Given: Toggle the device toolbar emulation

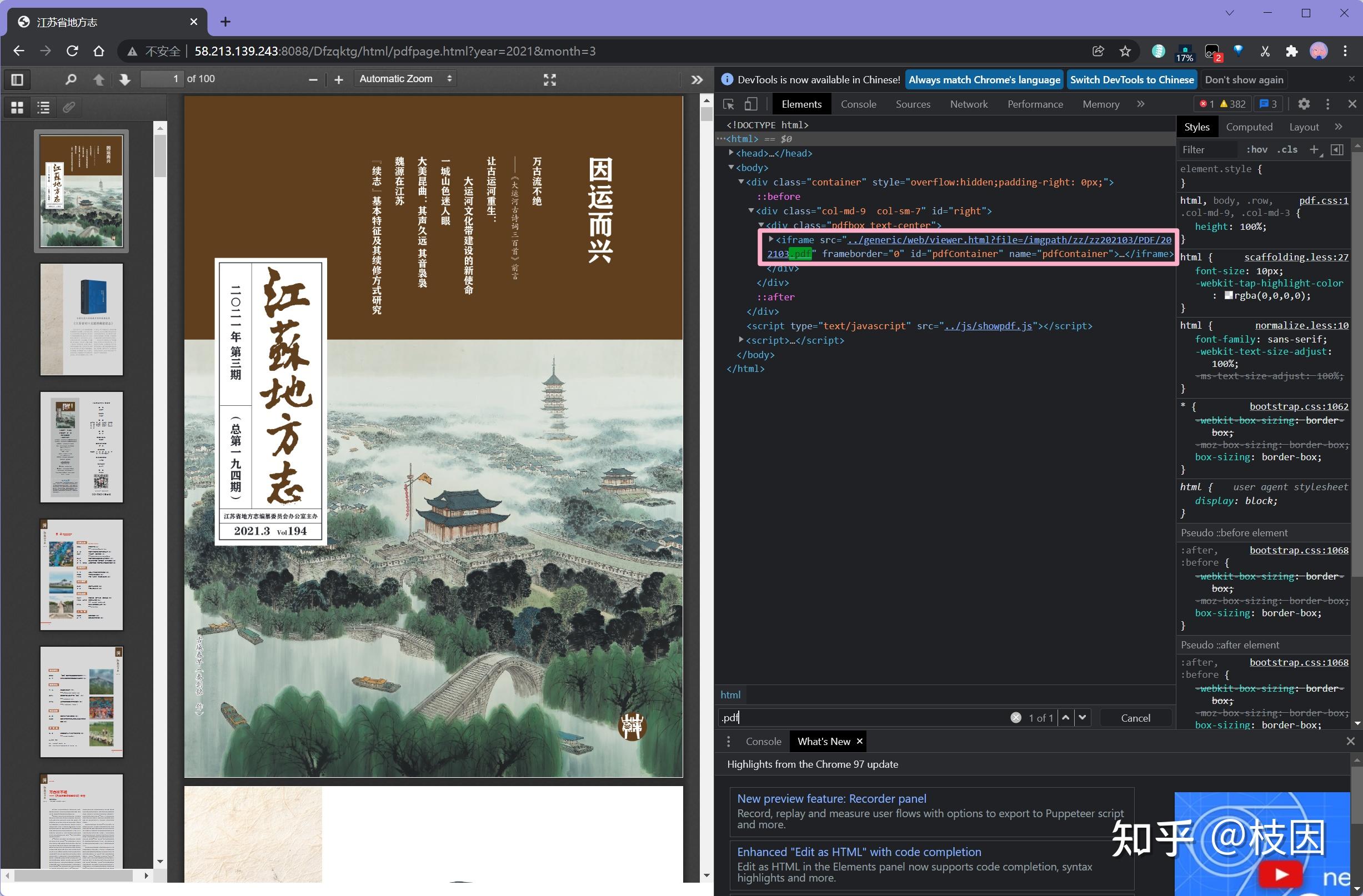Looking at the screenshot, I should click(x=751, y=104).
